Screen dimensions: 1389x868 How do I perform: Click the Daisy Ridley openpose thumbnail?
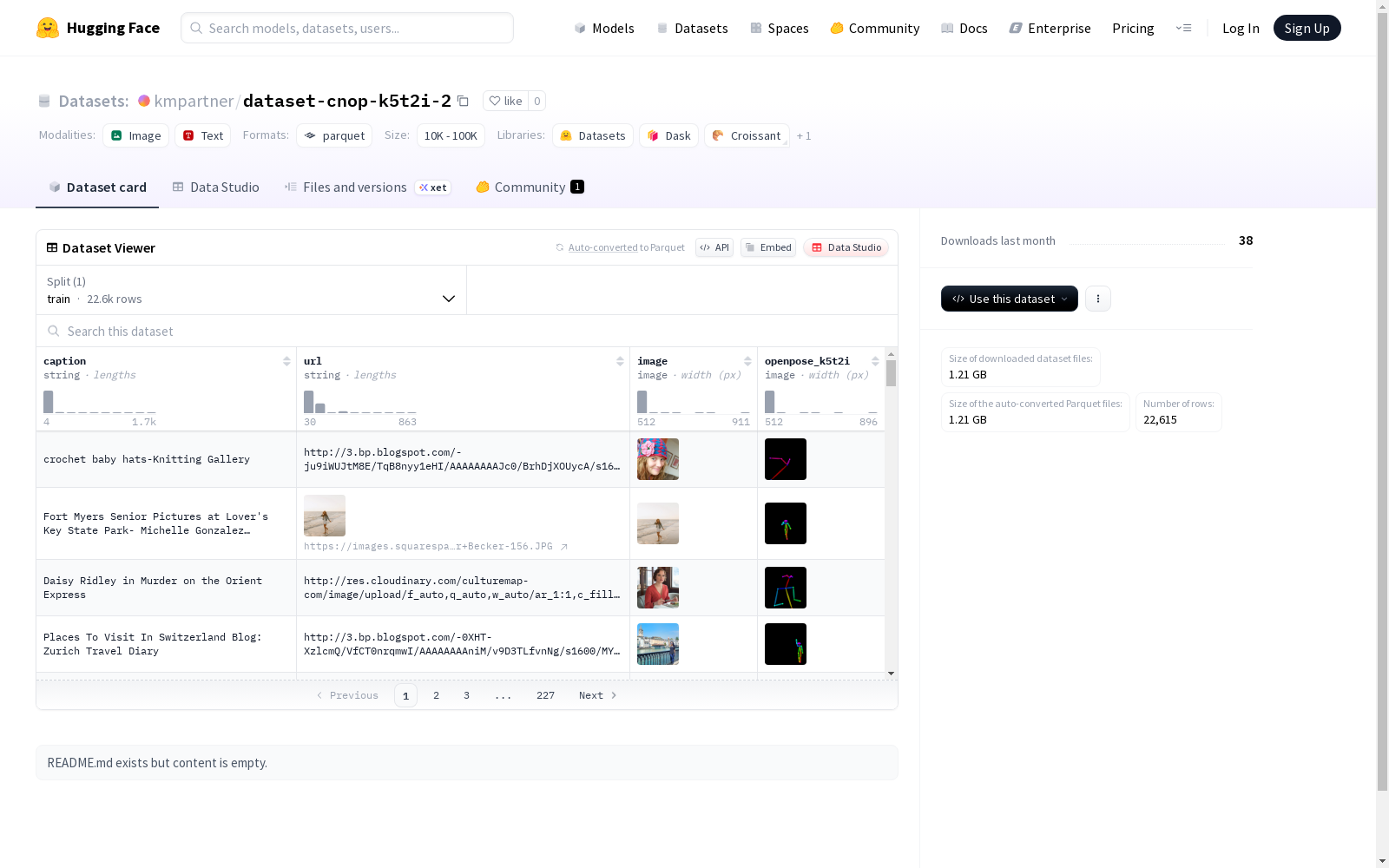point(786,588)
